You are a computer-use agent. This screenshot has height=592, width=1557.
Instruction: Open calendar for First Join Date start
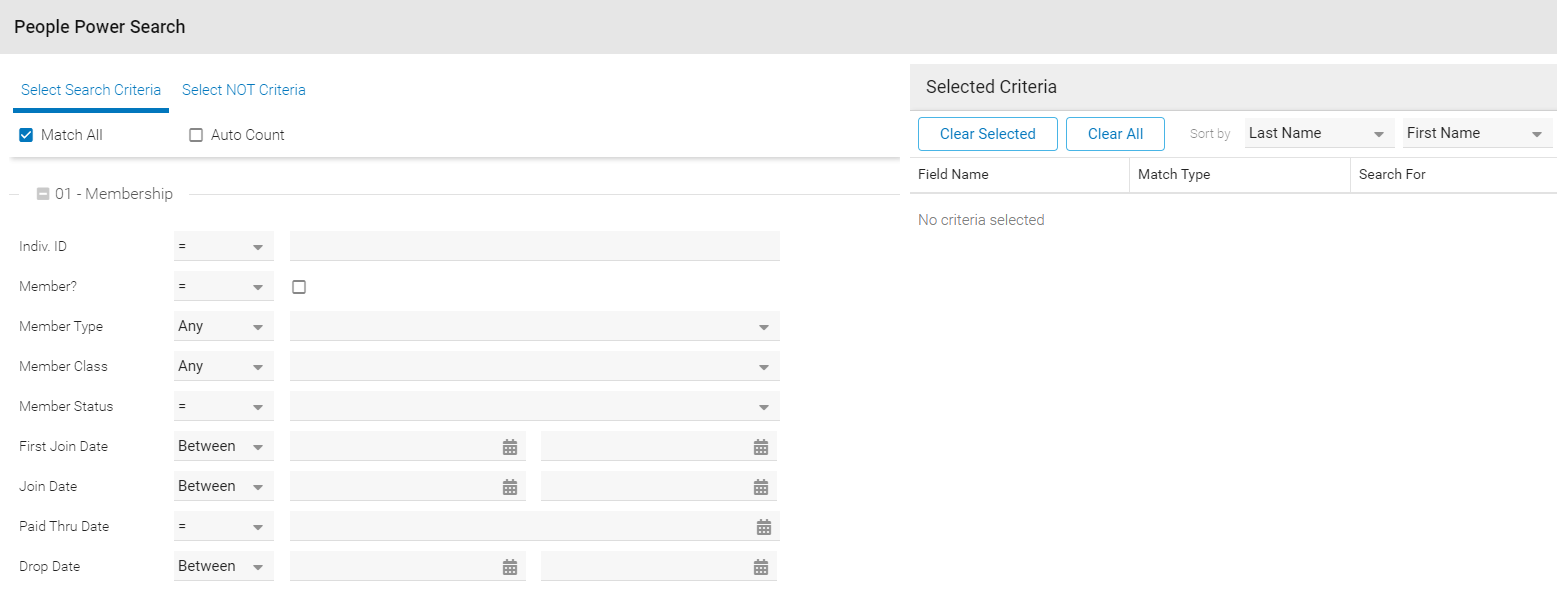tap(510, 447)
